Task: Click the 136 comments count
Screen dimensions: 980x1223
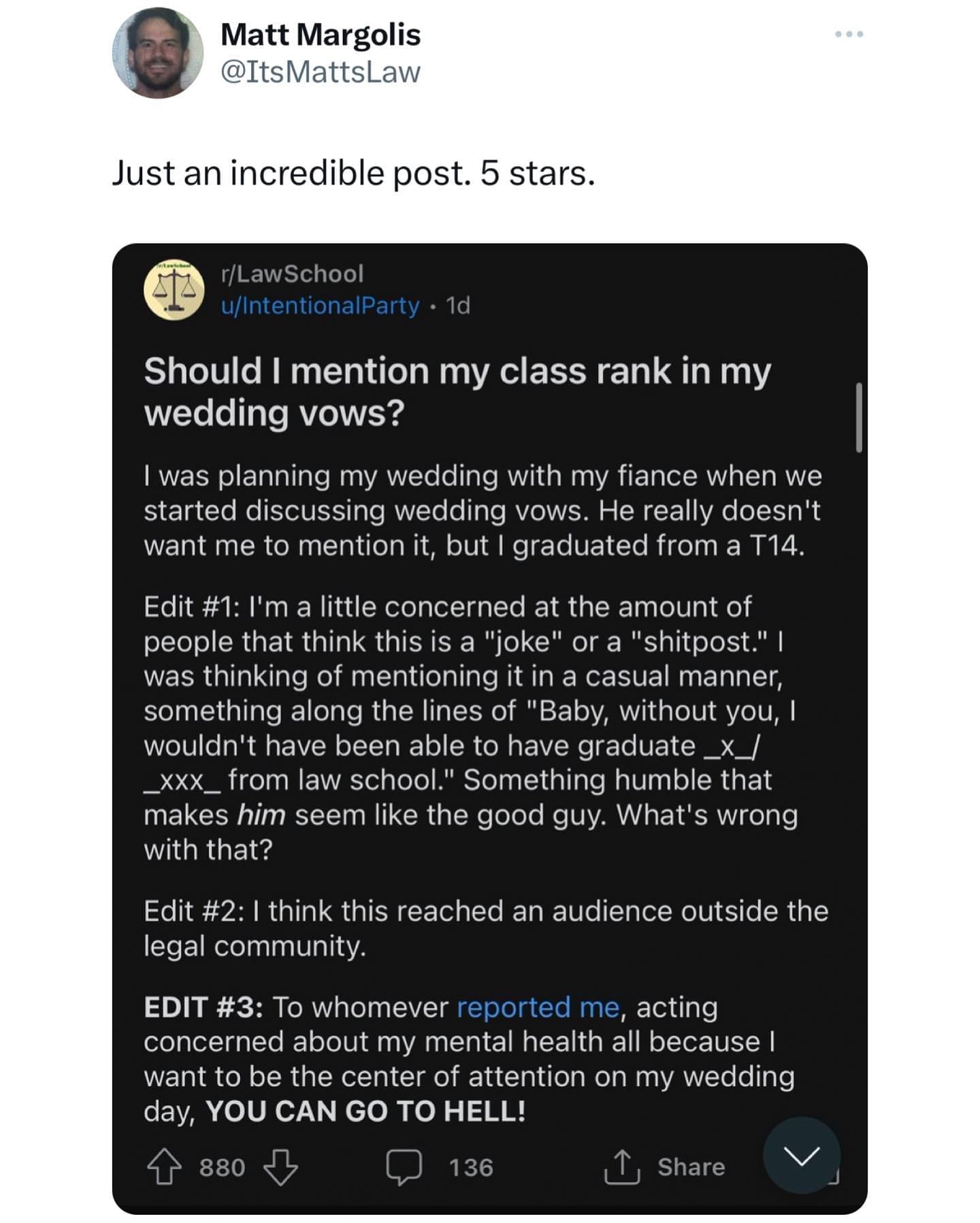Action: tap(470, 1167)
